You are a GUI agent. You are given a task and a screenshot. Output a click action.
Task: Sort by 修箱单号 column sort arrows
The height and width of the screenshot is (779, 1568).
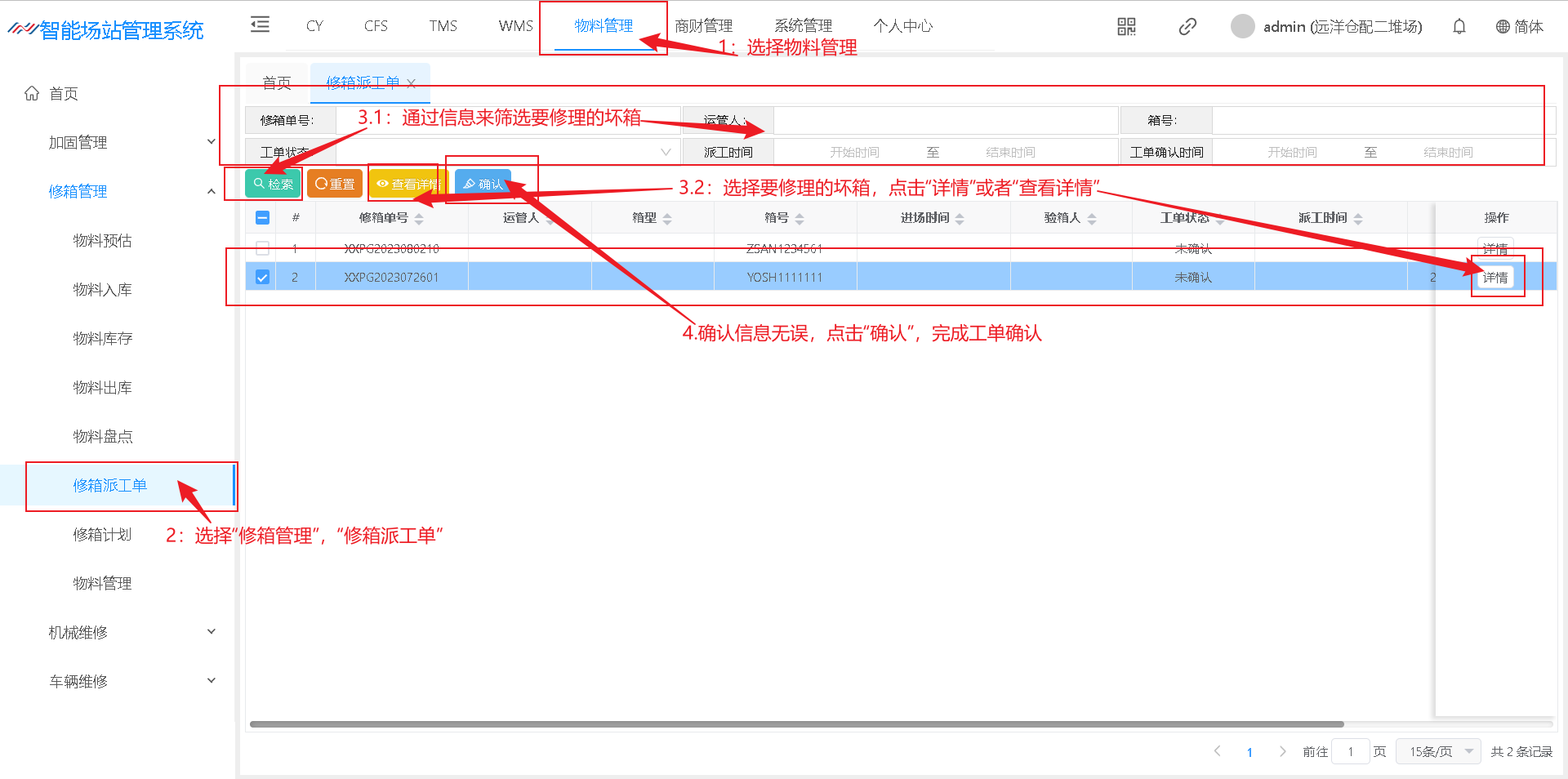click(419, 219)
